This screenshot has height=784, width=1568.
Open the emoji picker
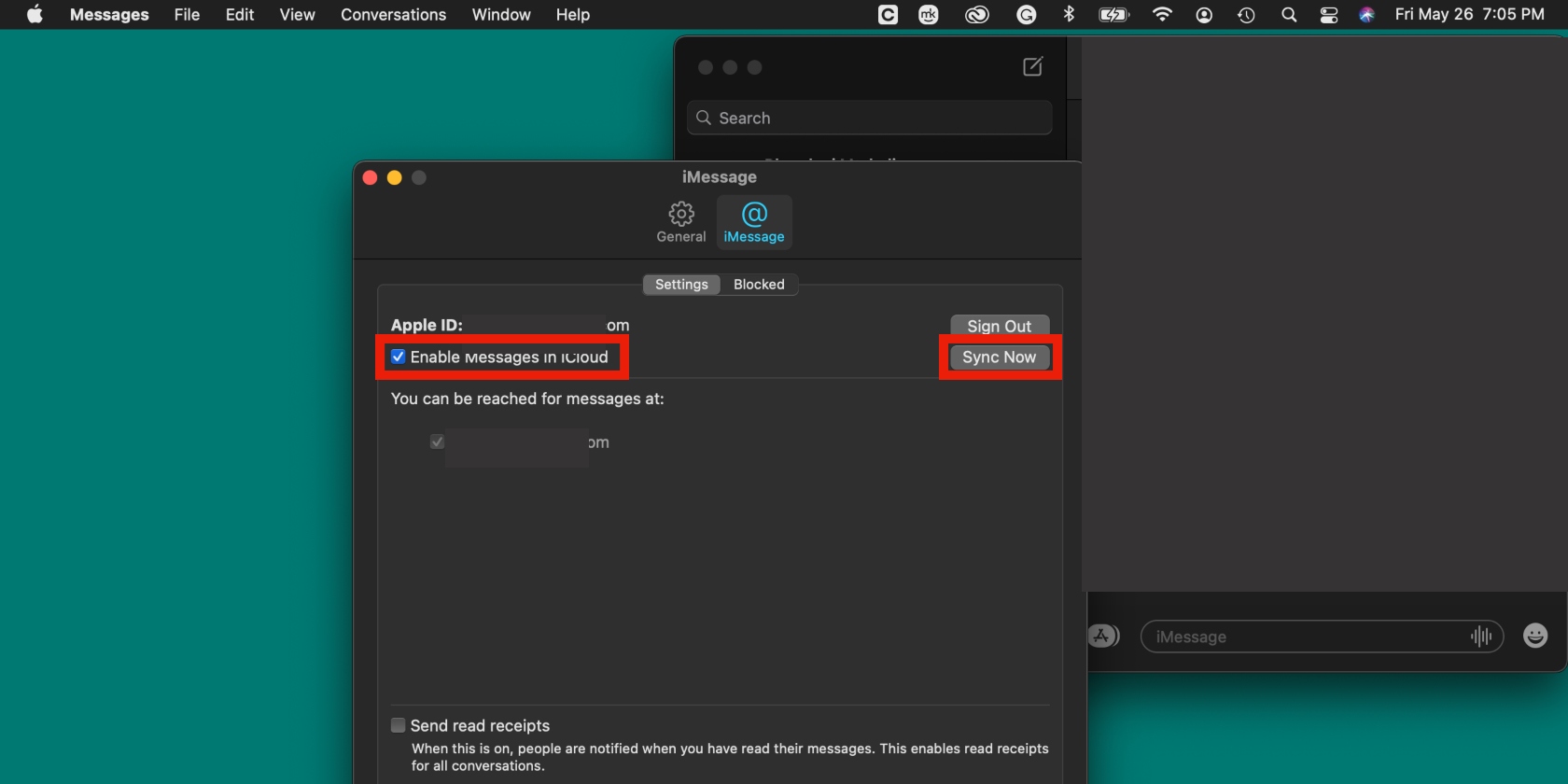click(x=1535, y=636)
